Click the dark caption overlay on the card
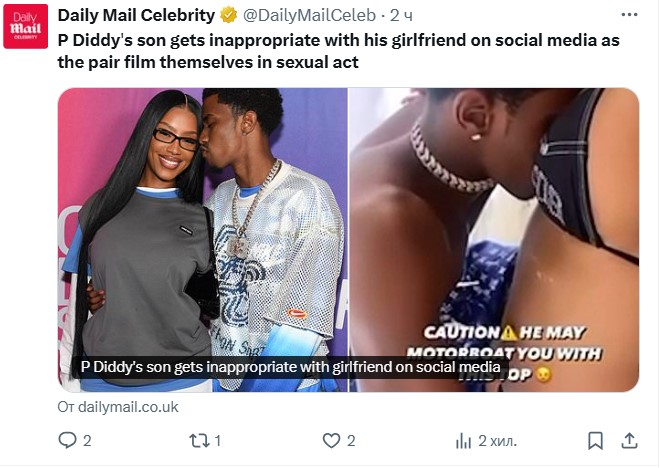Viewport: 660px width, 468px height. point(290,367)
